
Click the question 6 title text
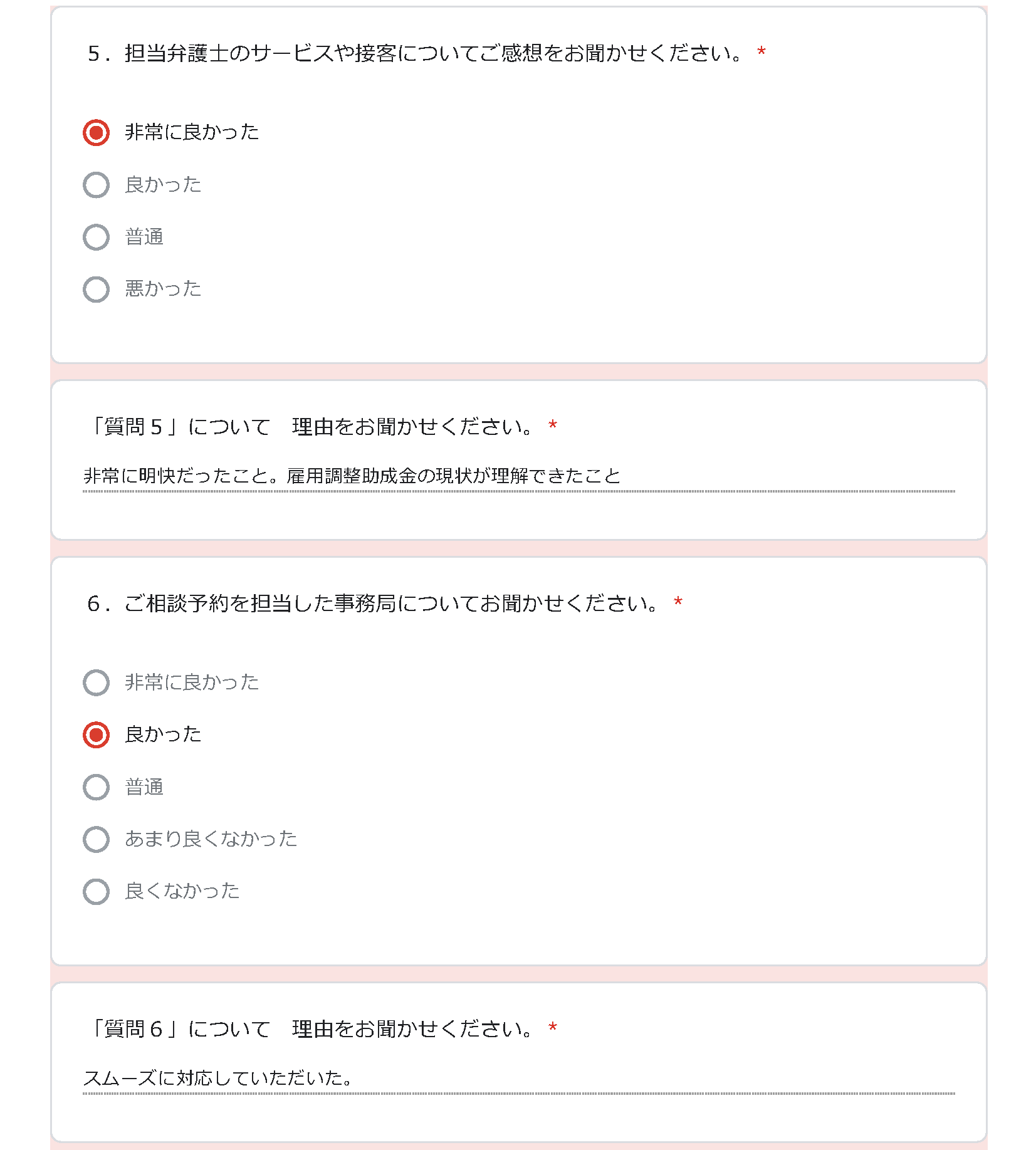[x=374, y=604]
